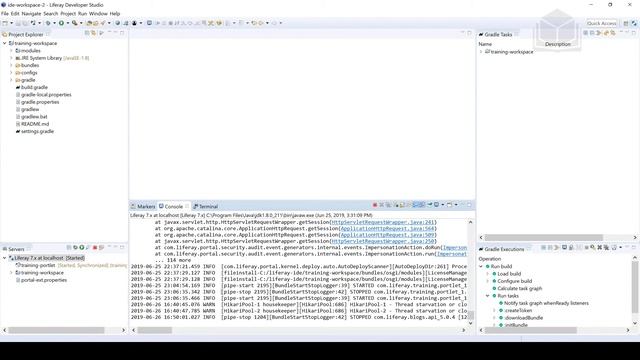Expand the gradle folder in Project Explorer
640x360 pixels.
tap(11, 80)
